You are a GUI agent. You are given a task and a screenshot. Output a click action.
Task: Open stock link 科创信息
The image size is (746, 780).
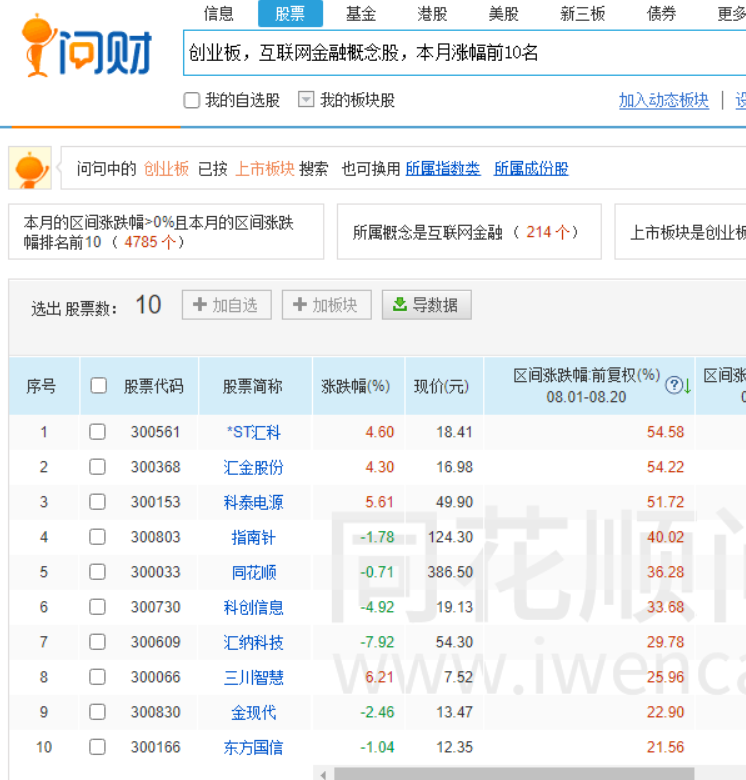click(254, 607)
